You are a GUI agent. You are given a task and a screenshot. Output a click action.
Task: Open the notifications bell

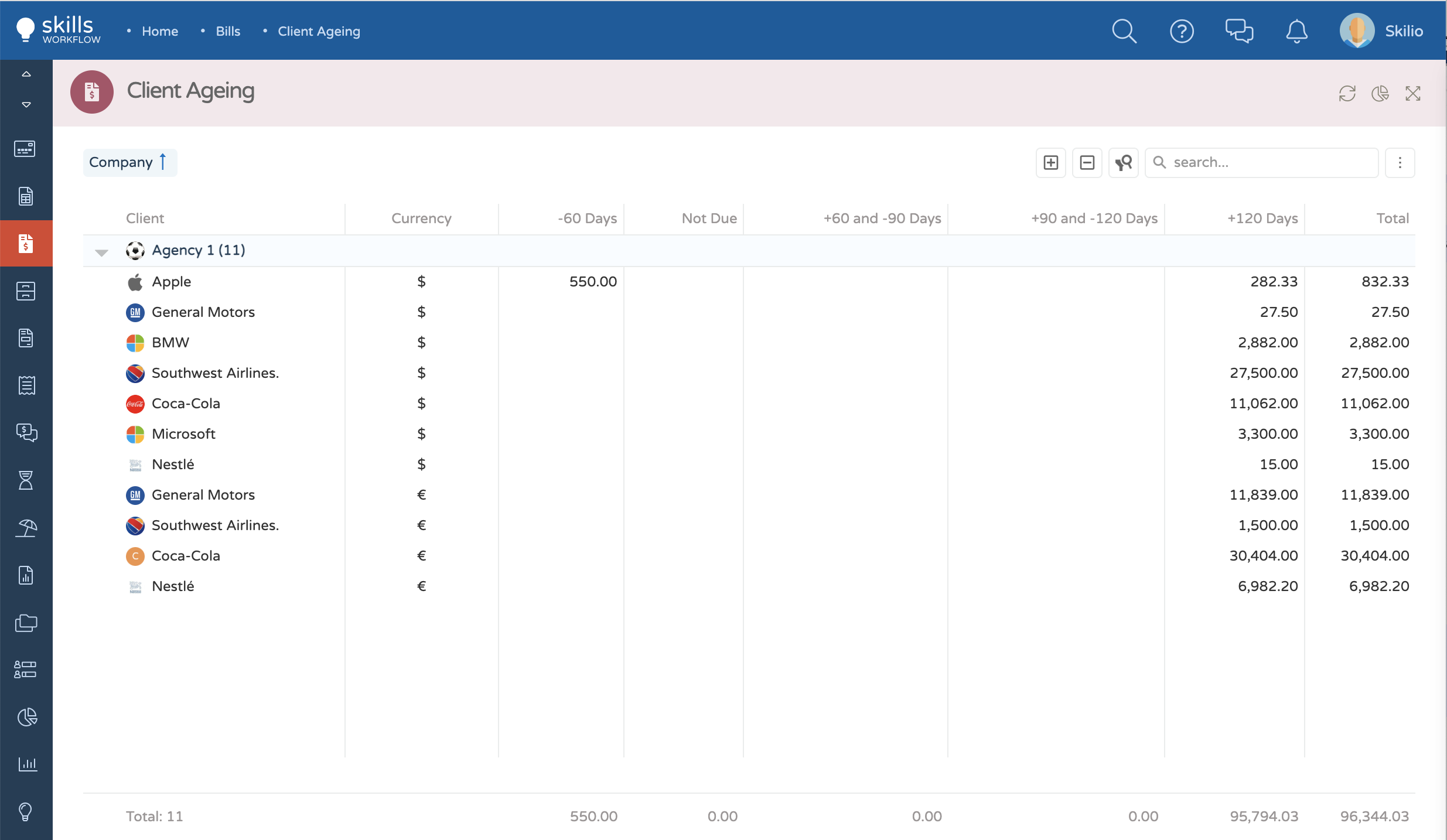pyautogui.click(x=1296, y=31)
